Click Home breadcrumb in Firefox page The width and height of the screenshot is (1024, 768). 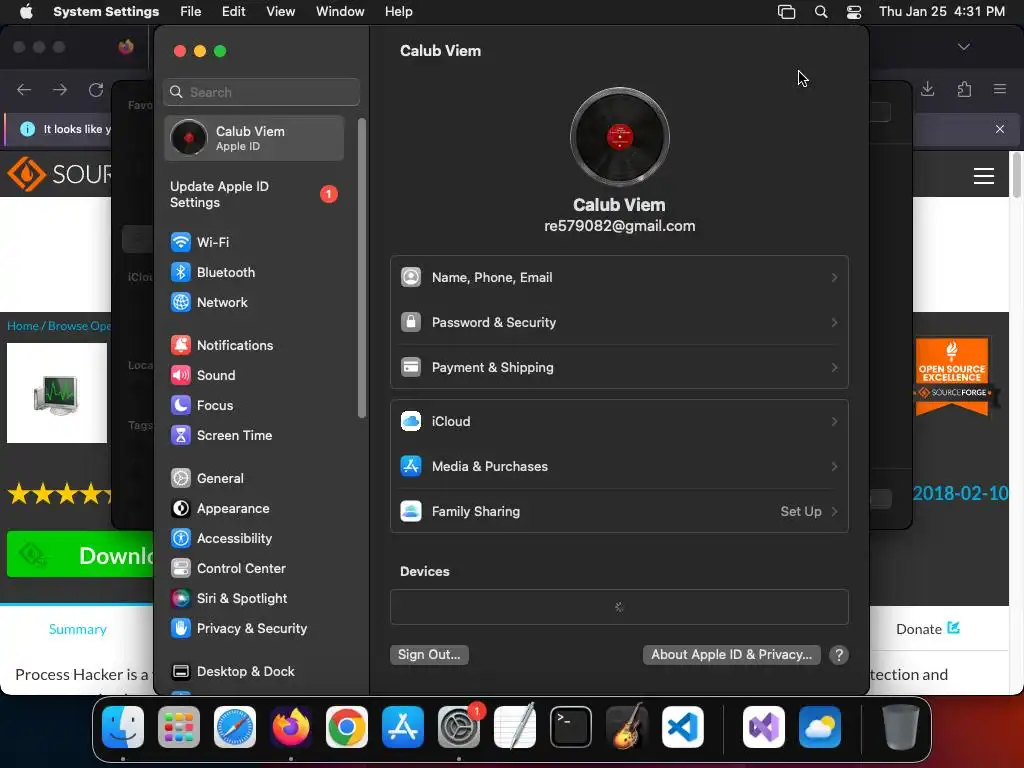click(x=22, y=326)
